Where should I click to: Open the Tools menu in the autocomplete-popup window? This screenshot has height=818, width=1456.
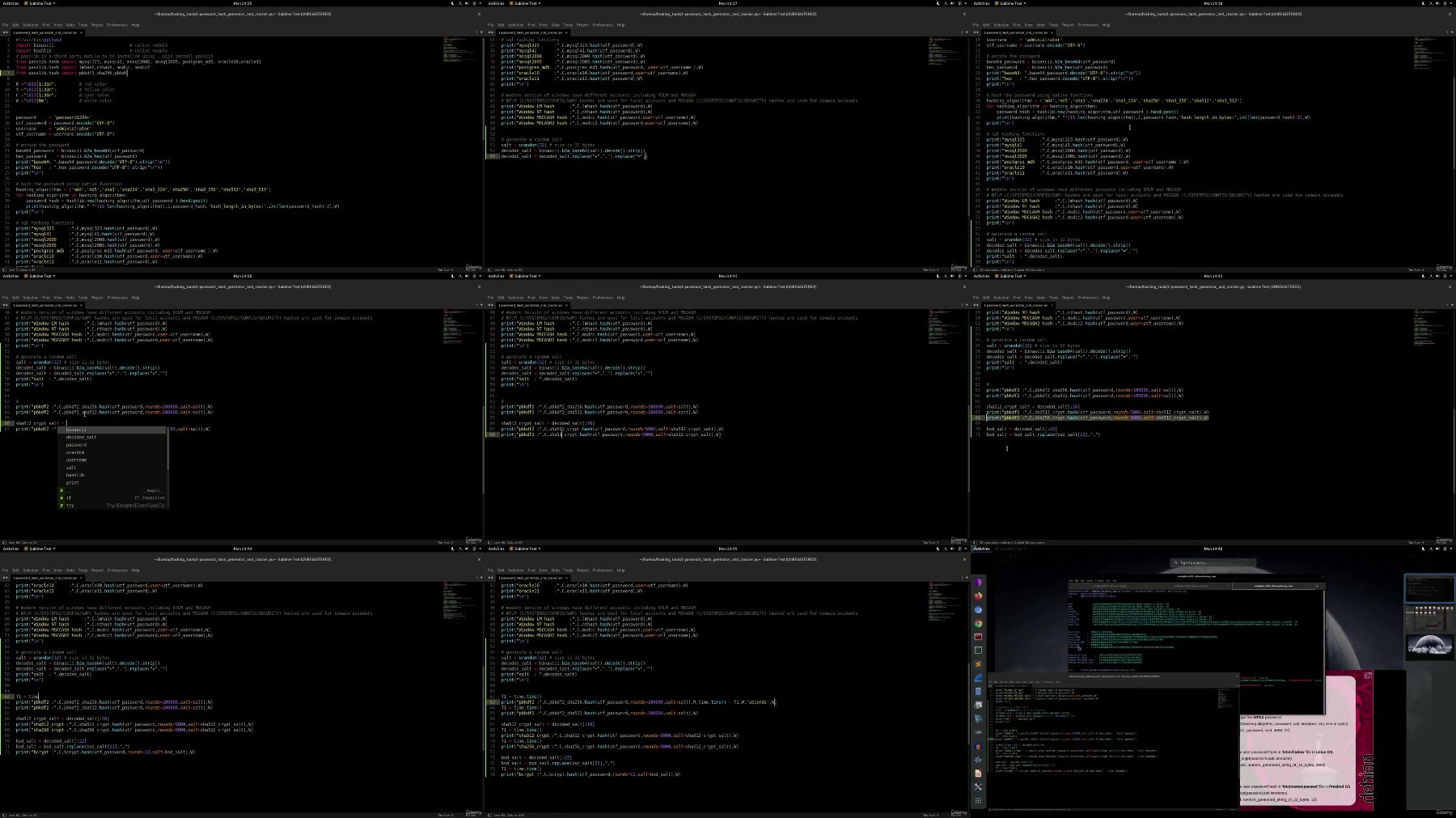83,298
